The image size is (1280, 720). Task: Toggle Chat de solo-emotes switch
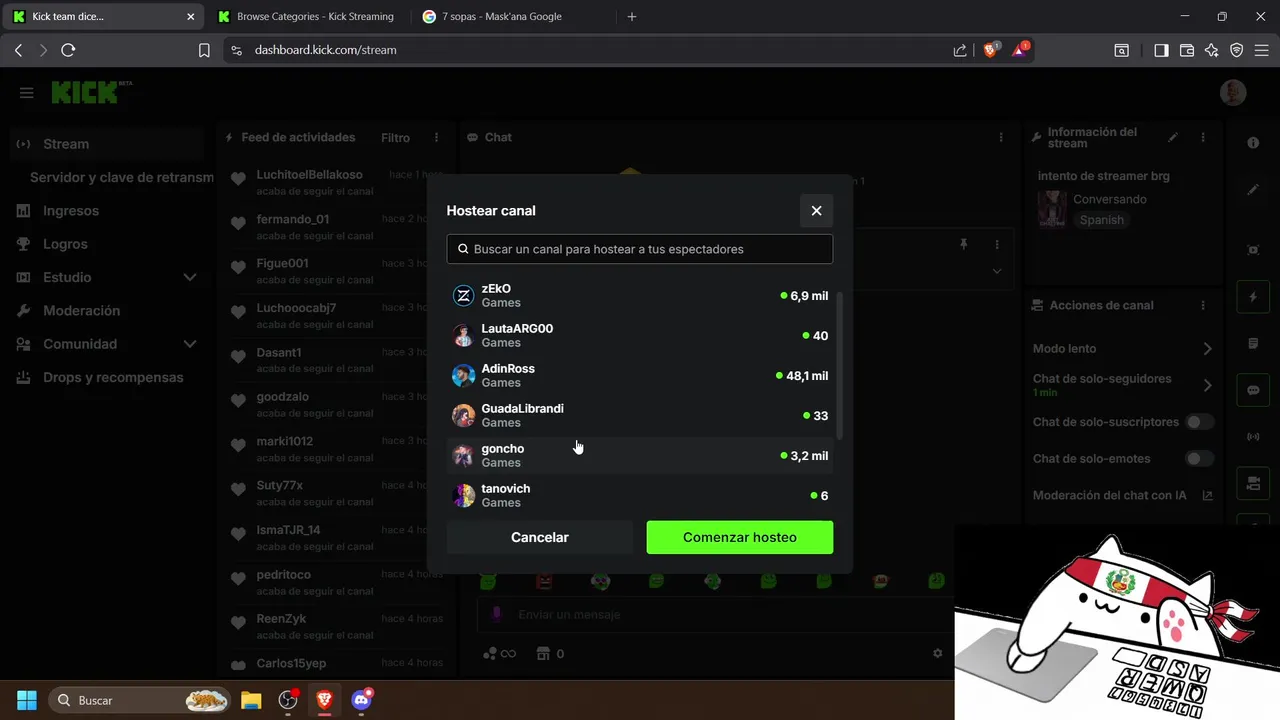1199,459
